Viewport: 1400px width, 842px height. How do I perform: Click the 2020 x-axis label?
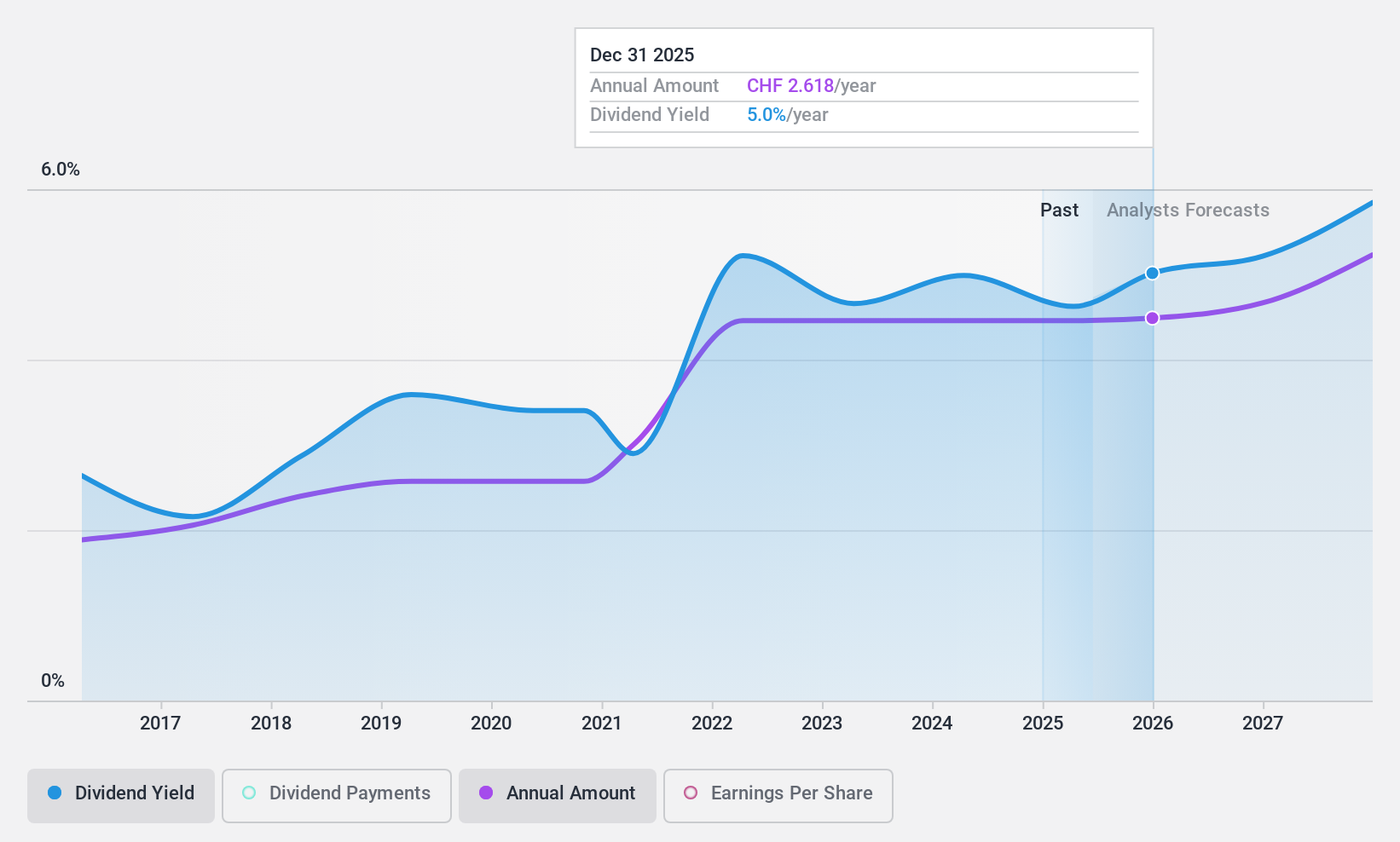491,724
